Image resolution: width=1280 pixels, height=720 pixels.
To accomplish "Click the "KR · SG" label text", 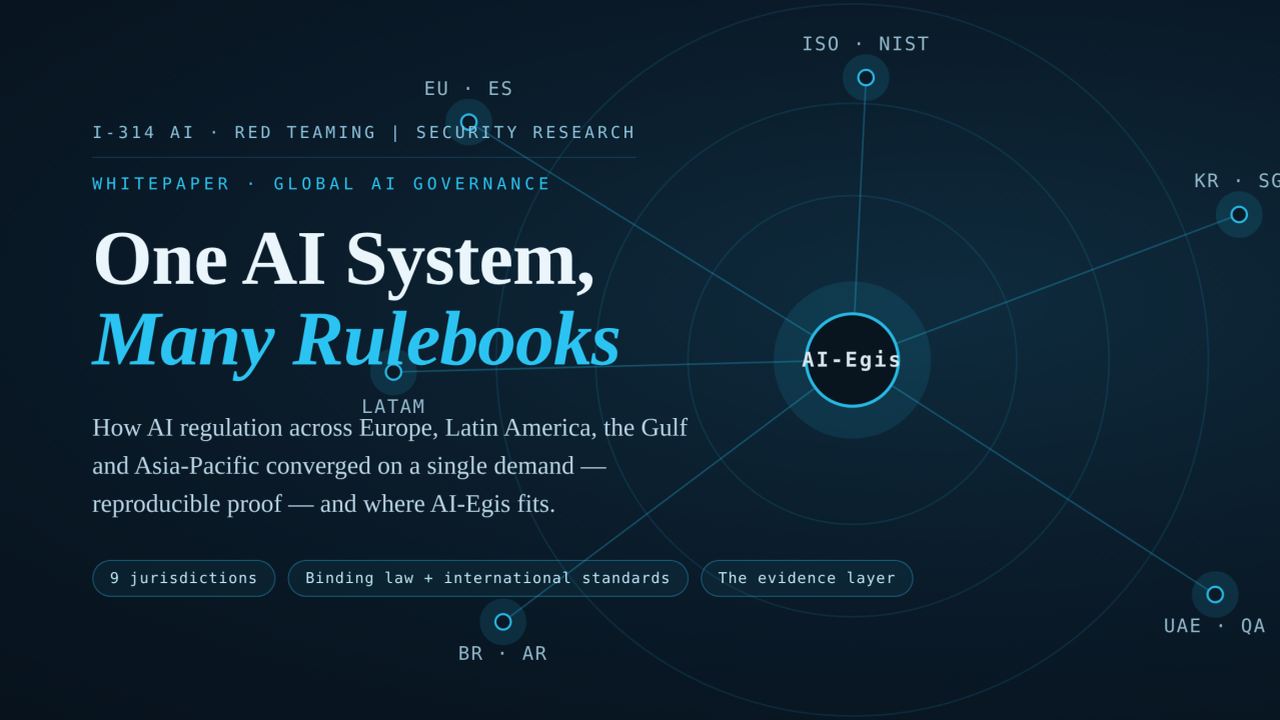I will tap(1237, 181).
